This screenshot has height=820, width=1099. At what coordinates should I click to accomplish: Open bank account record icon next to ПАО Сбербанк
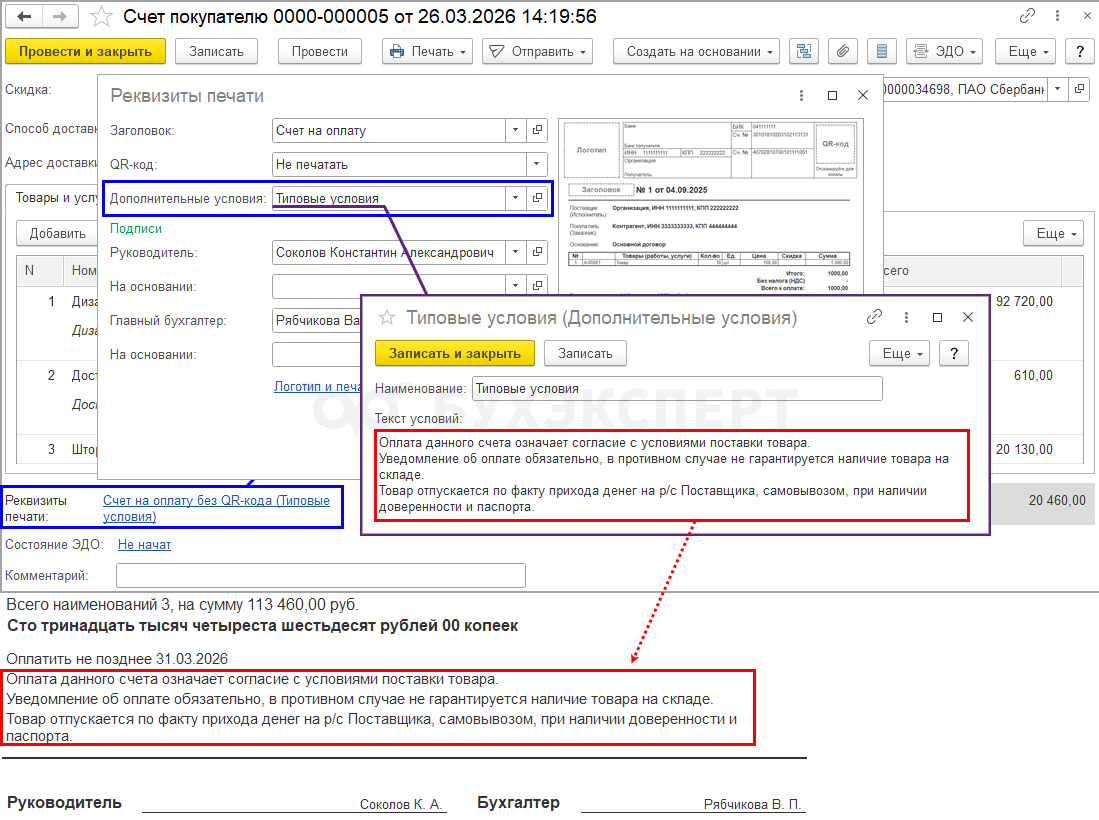pyautogui.click(x=1080, y=89)
